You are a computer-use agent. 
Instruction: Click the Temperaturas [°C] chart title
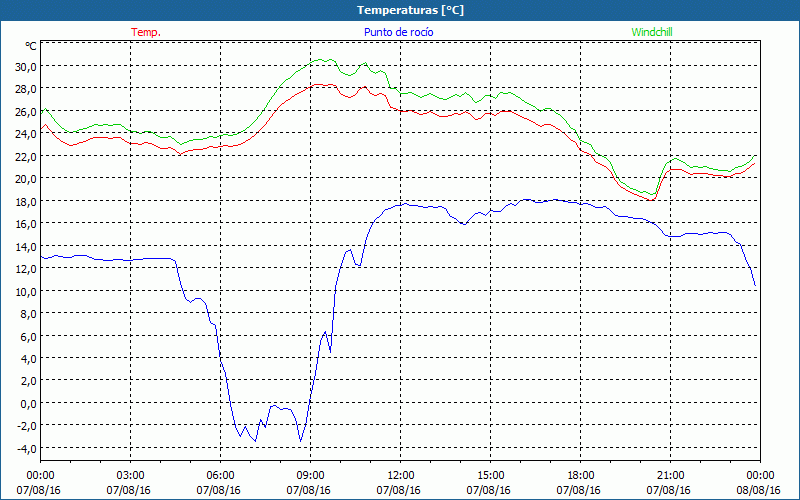(x=411, y=10)
